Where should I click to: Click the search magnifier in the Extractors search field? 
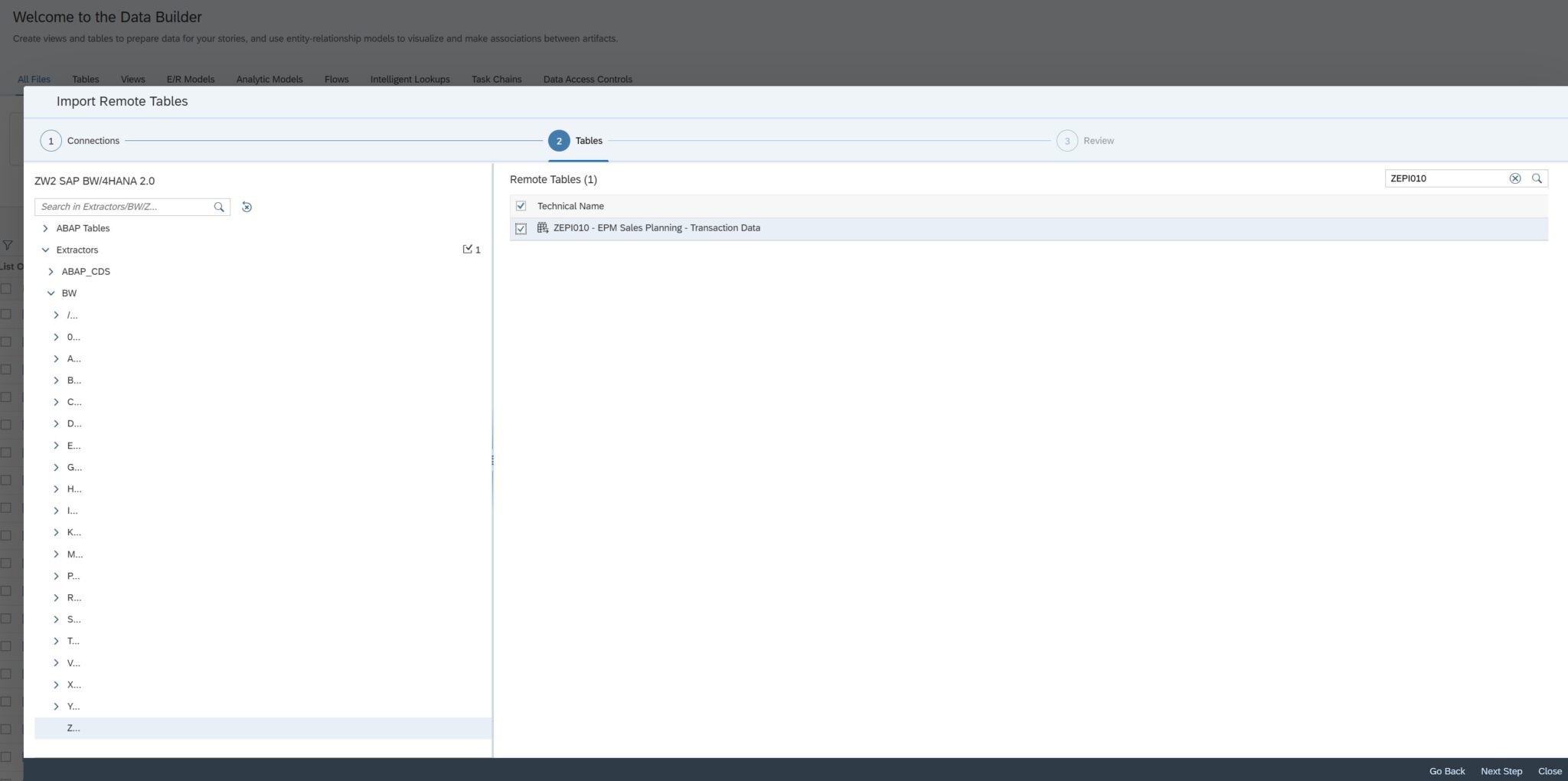[x=218, y=207]
